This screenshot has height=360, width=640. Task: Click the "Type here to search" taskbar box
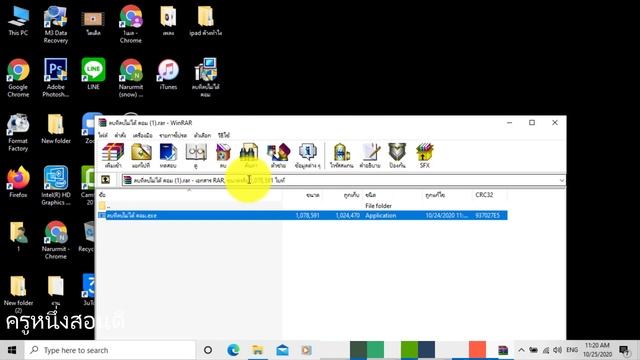110,350
